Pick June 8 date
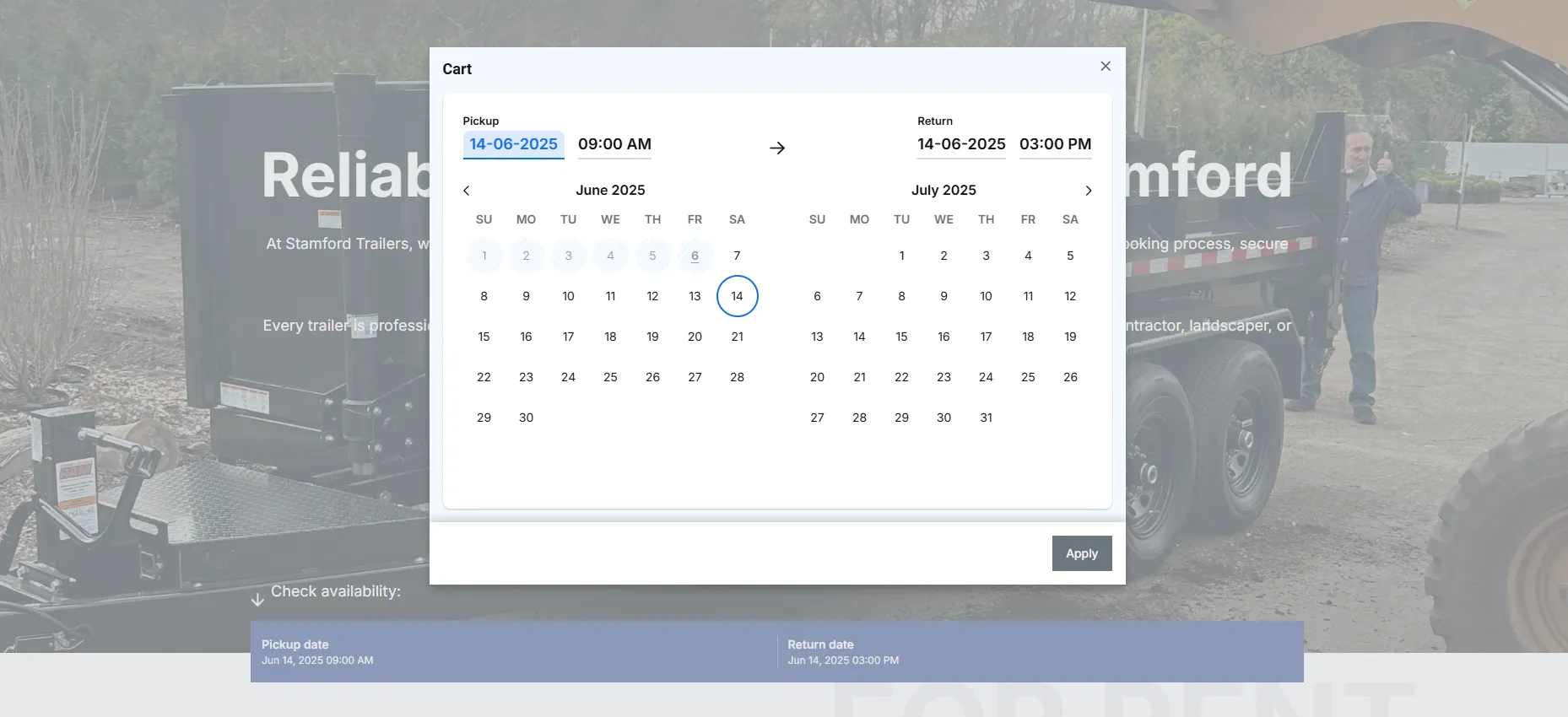Image resolution: width=1568 pixels, height=717 pixels. click(x=484, y=296)
